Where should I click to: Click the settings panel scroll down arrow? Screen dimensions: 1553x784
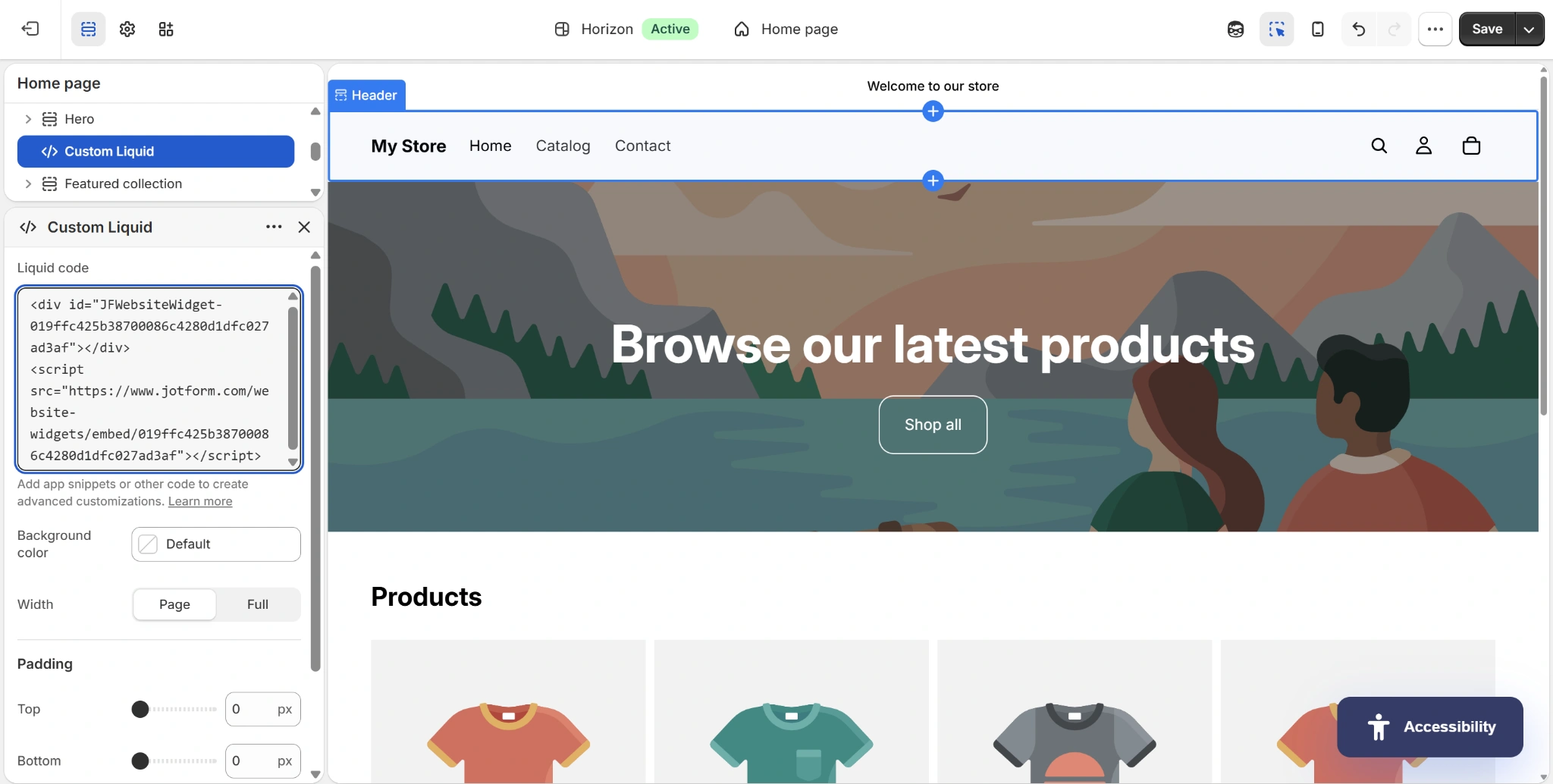(315, 774)
